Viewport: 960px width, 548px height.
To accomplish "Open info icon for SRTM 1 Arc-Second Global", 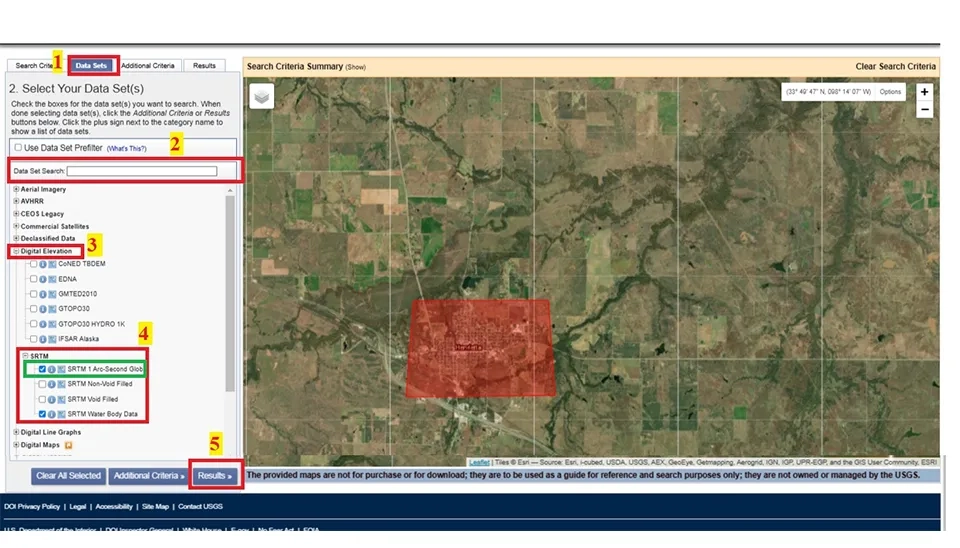I will pyautogui.click(x=52, y=370).
